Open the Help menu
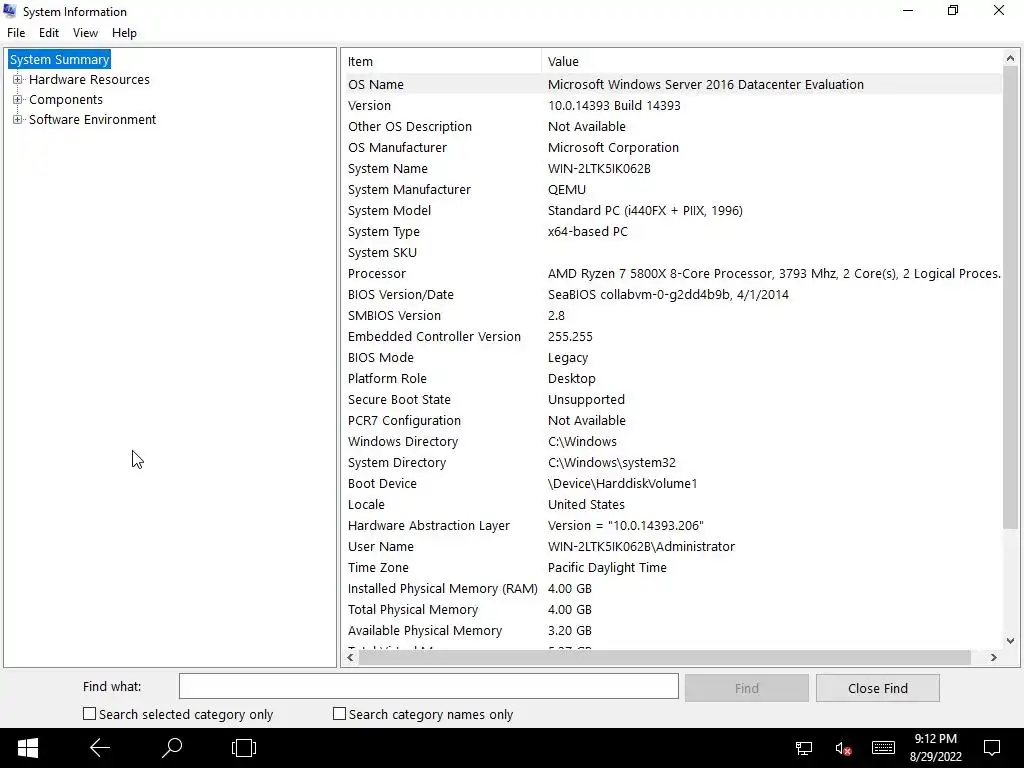 point(124,33)
